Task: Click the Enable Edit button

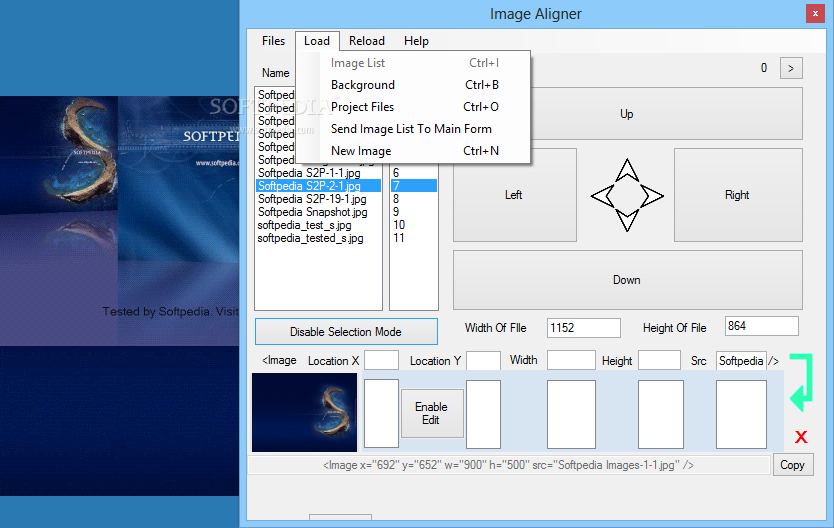Action: [431, 413]
